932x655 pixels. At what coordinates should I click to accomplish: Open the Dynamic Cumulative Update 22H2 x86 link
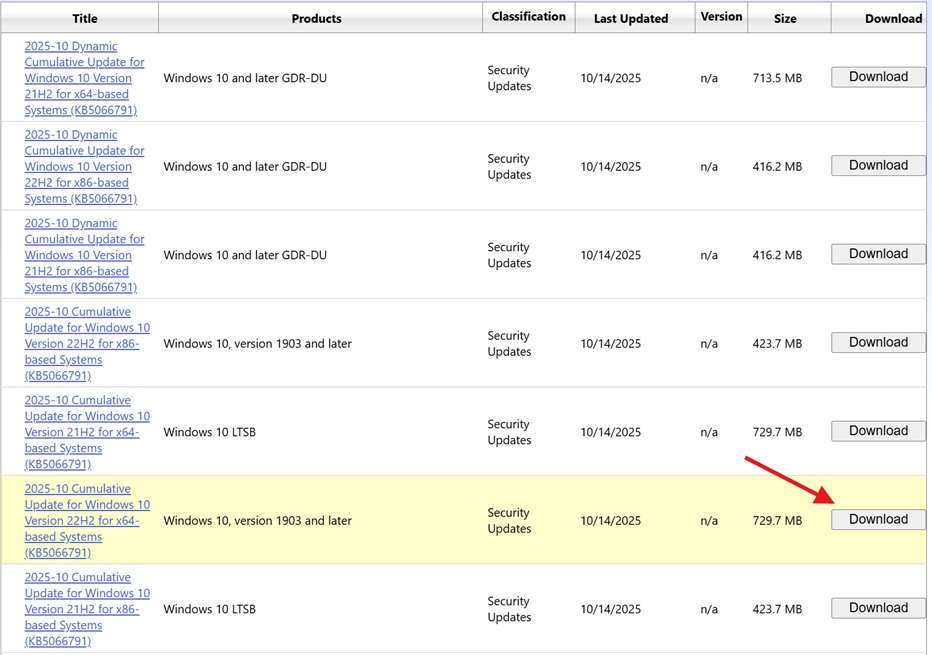pyautogui.click(x=84, y=166)
